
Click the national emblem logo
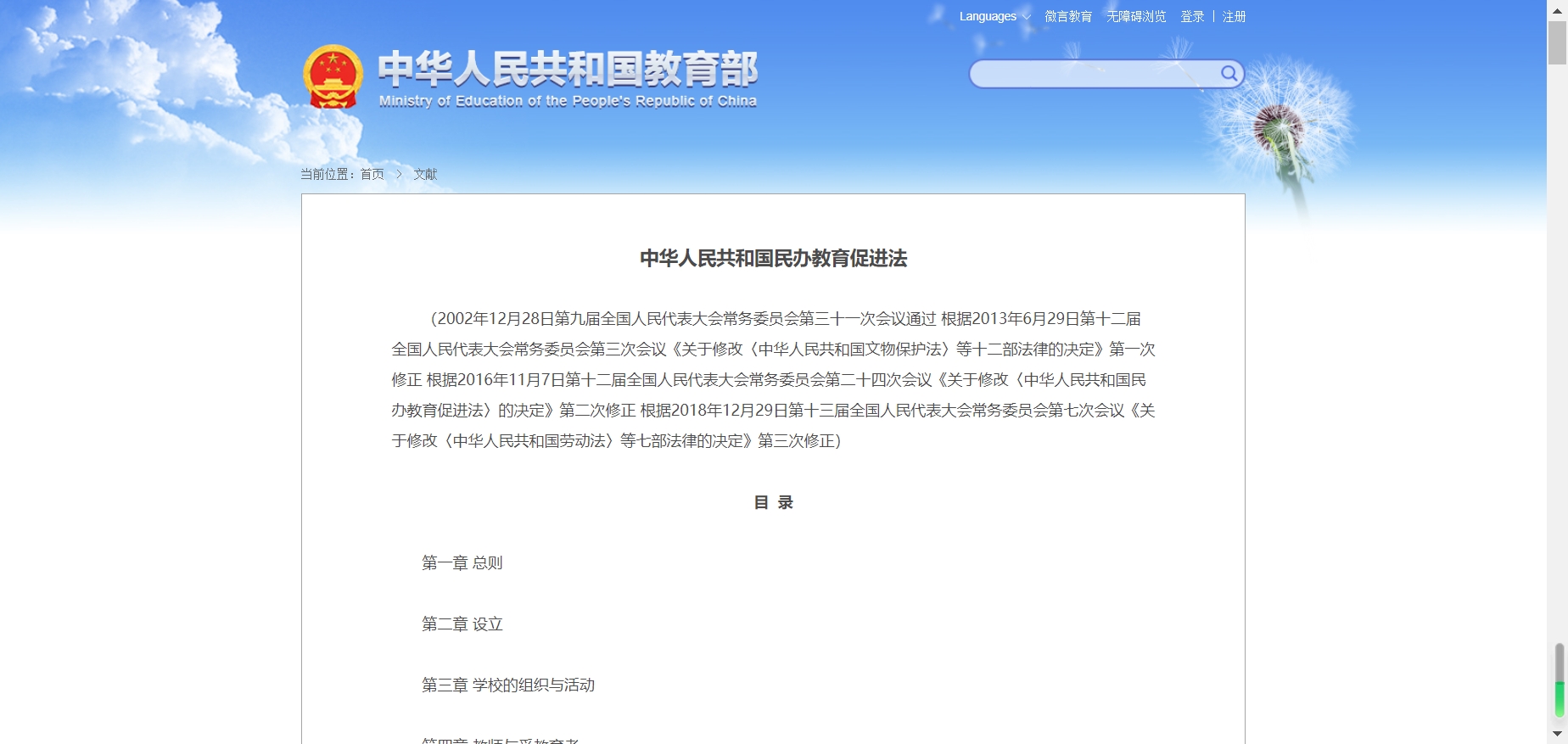[x=333, y=77]
